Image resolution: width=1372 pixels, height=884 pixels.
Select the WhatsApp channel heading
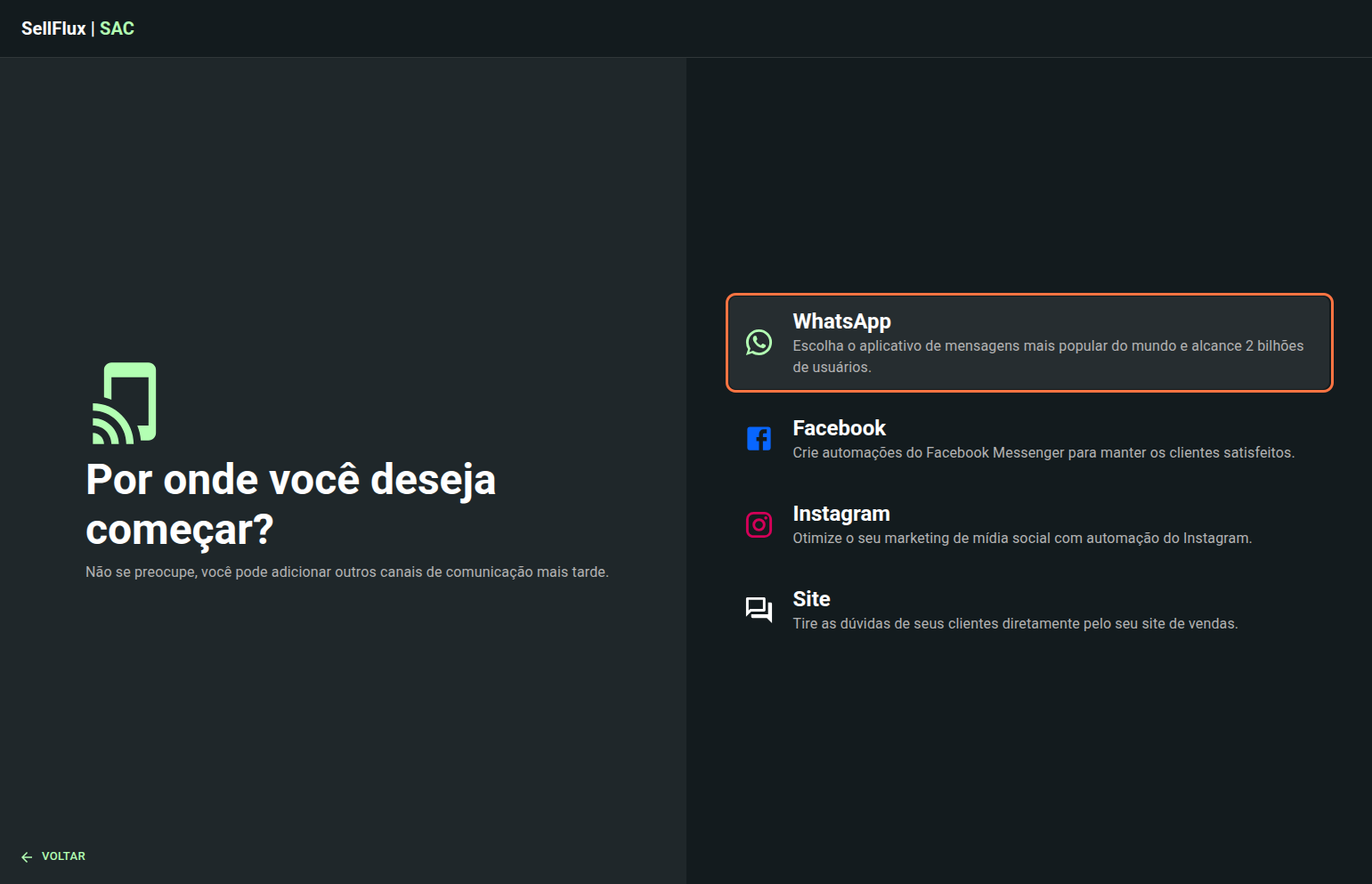[841, 321]
